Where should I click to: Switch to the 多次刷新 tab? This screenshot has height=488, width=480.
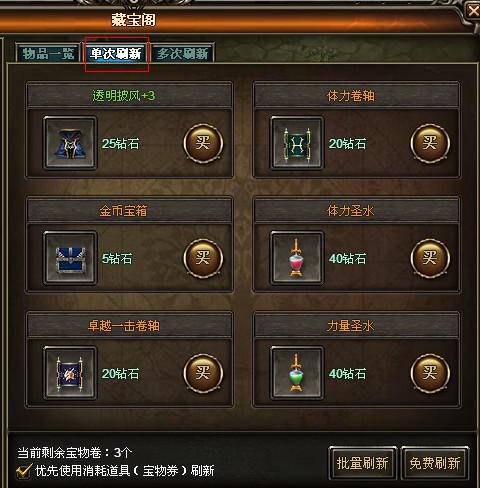pos(182,53)
